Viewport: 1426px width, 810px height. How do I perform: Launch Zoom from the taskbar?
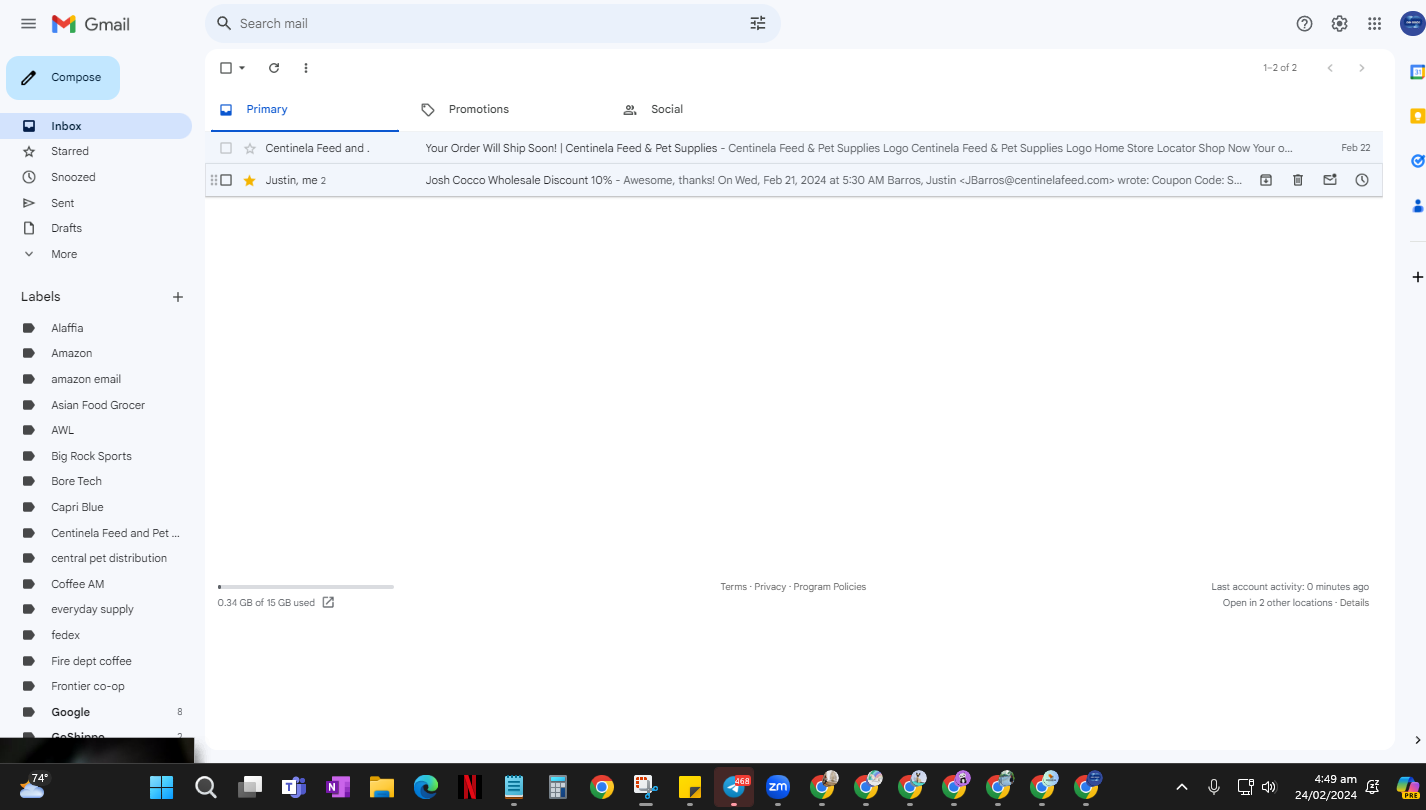click(778, 787)
